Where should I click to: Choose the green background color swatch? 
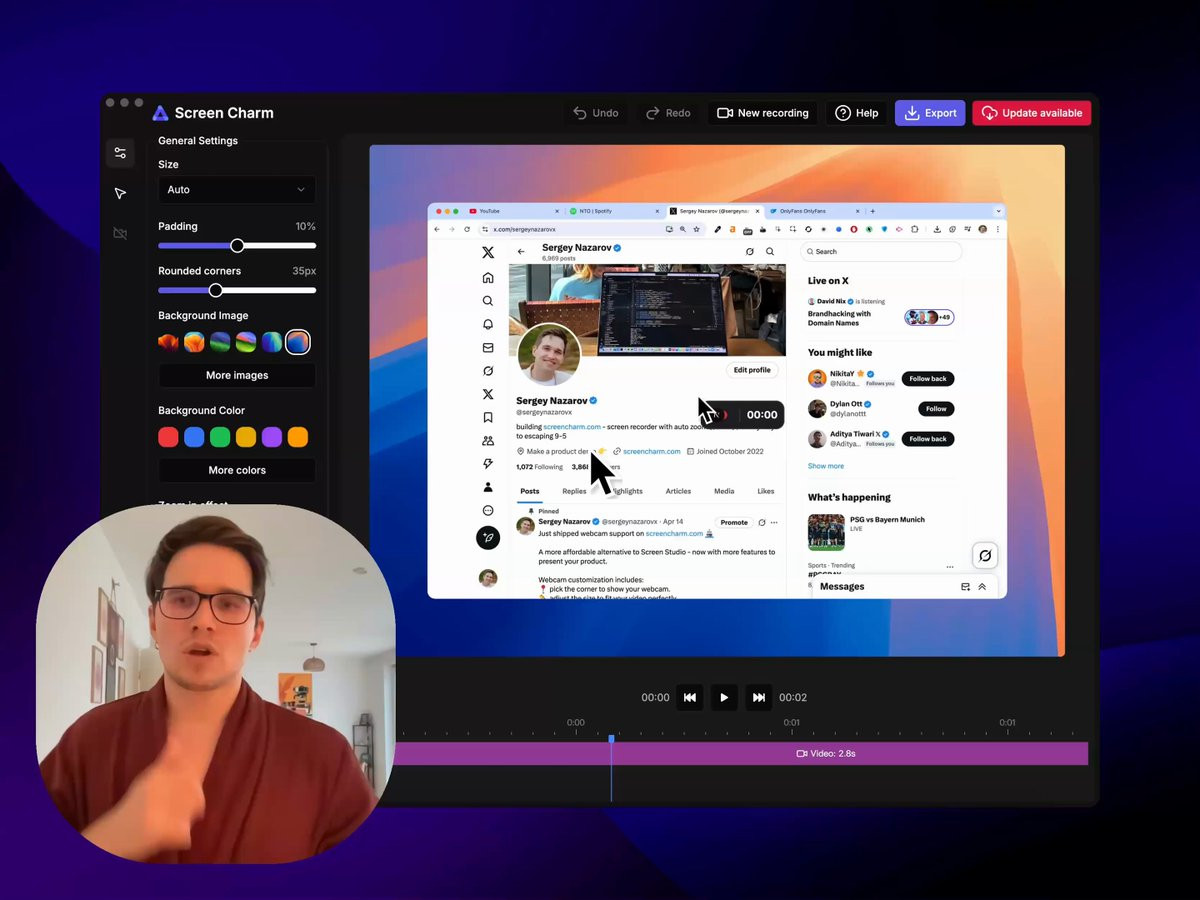click(220, 437)
